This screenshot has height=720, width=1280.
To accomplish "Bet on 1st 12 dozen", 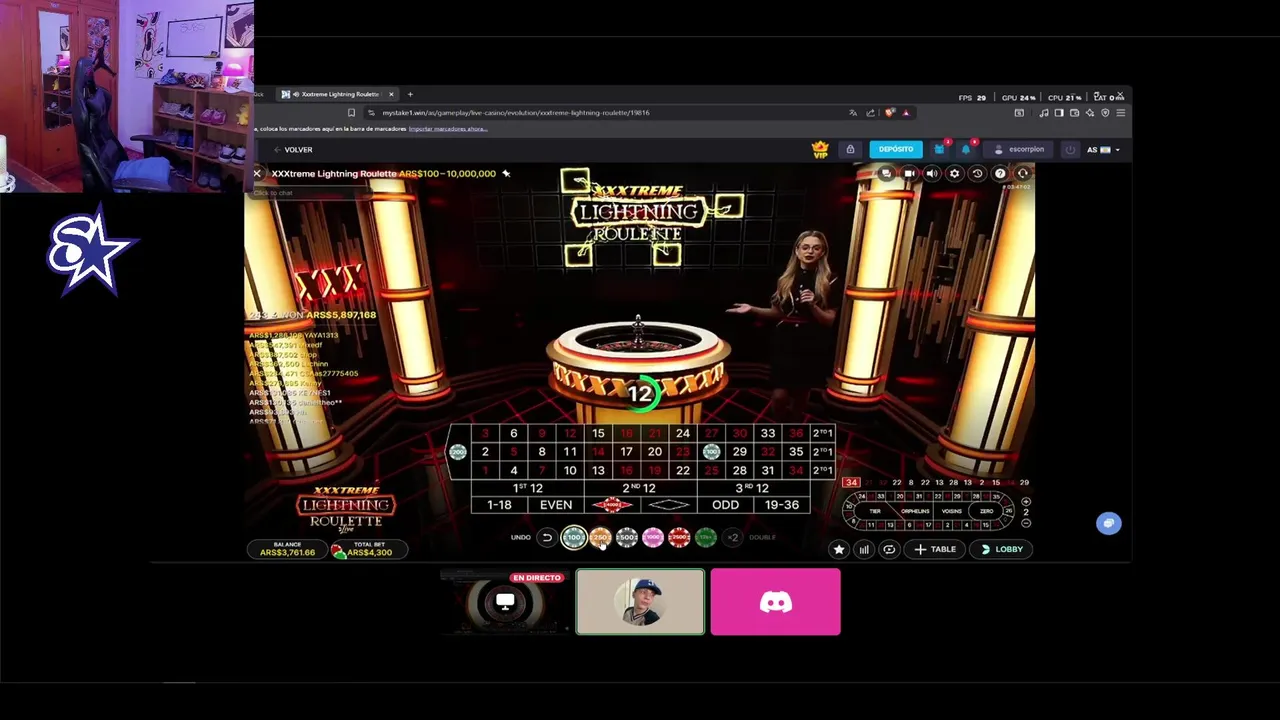I will [527, 488].
